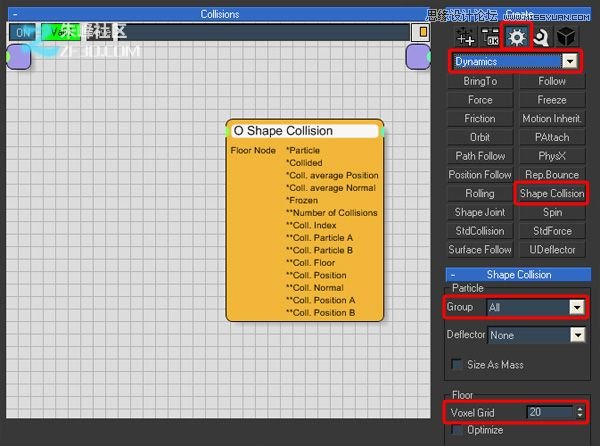Click the **Coll. Floor output

[x=310, y=263]
